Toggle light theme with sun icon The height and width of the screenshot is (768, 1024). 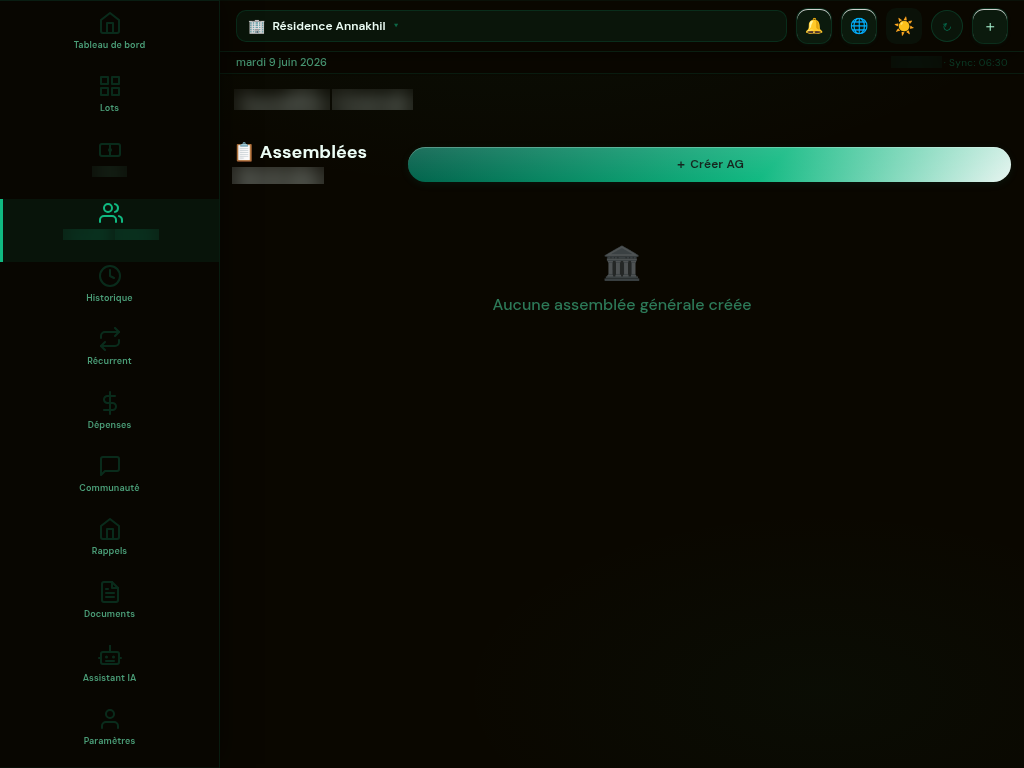[x=904, y=26]
